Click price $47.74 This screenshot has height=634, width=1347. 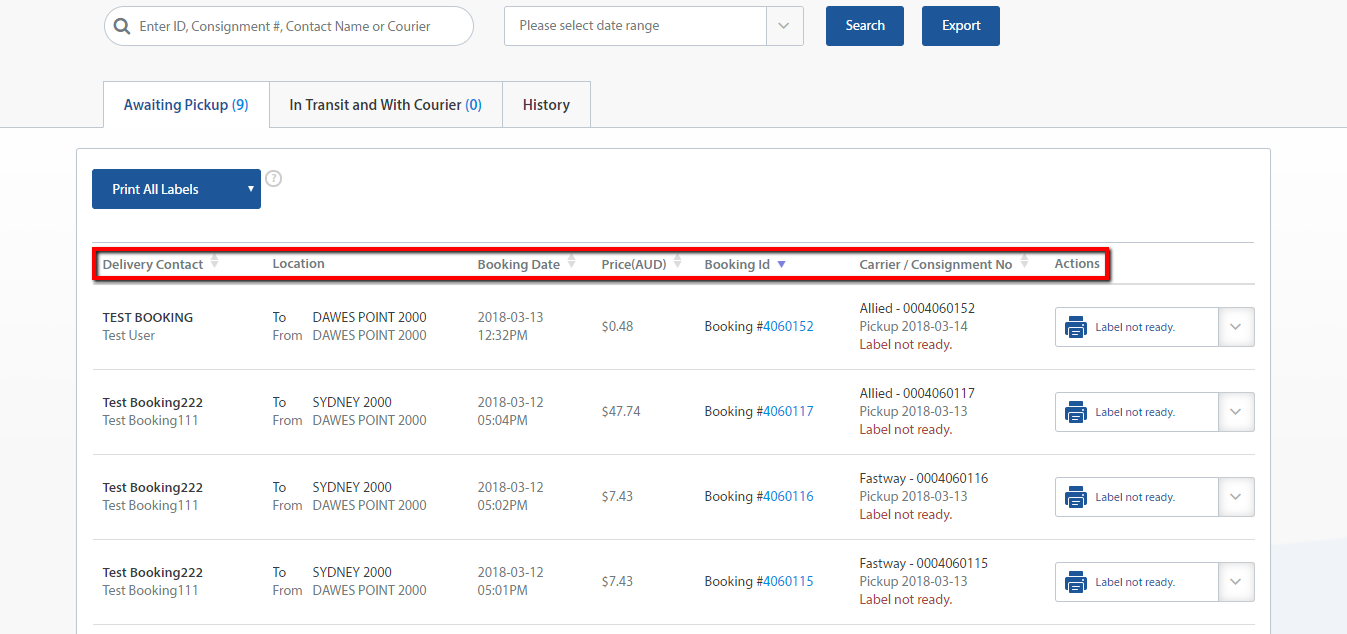(621, 412)
